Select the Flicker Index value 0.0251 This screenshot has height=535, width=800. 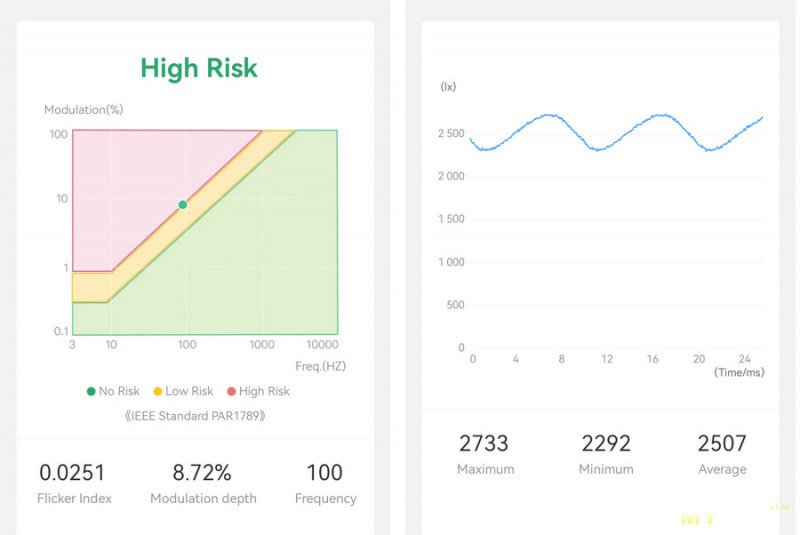click(x=72, y=472)
